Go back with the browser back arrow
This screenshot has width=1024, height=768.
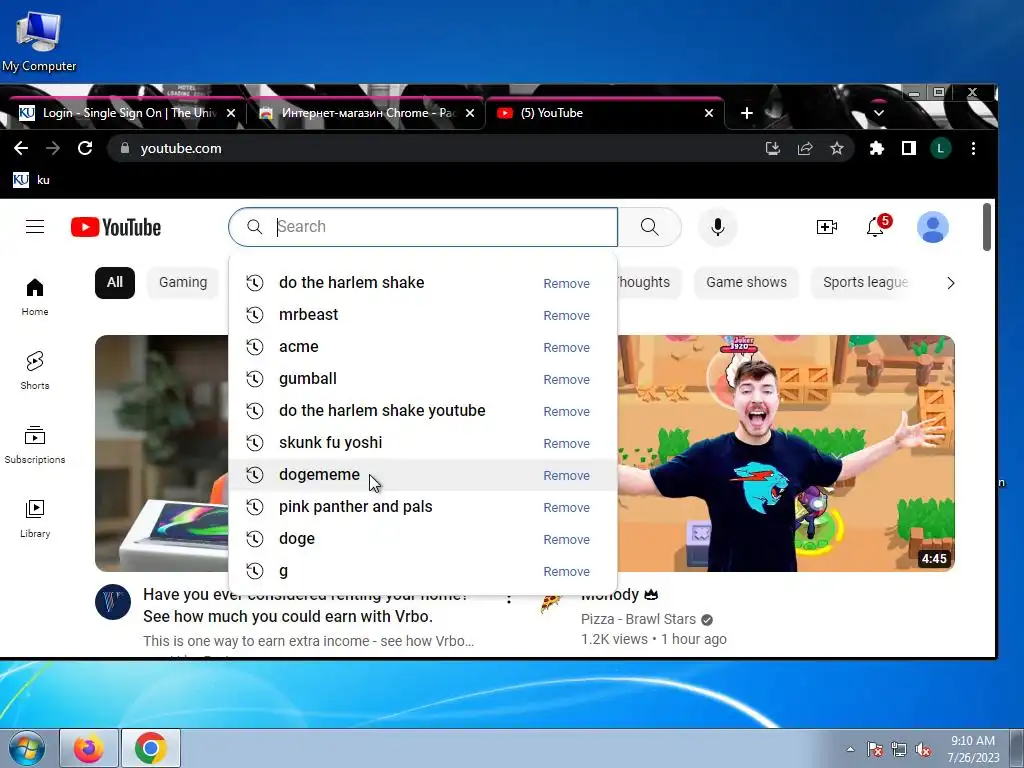click(x=21, y=148)
